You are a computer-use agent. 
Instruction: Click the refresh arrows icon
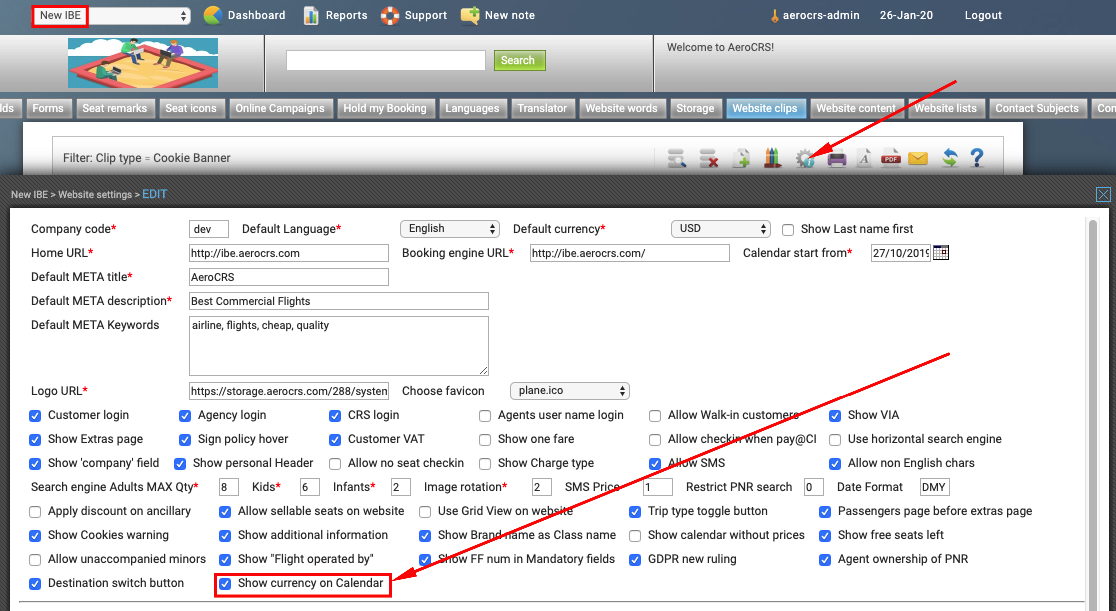point(949,158)
